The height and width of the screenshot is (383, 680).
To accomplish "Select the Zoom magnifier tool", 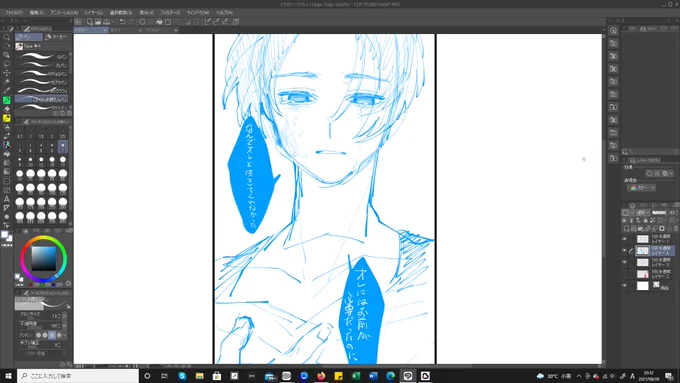I will (x=7, y=37).
